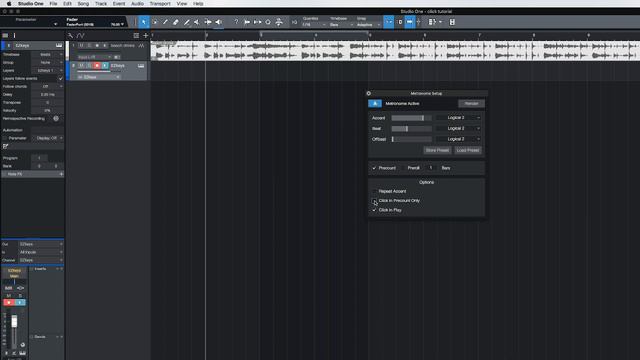Toggle monitor on EZkeys track

tap(105, 65)
